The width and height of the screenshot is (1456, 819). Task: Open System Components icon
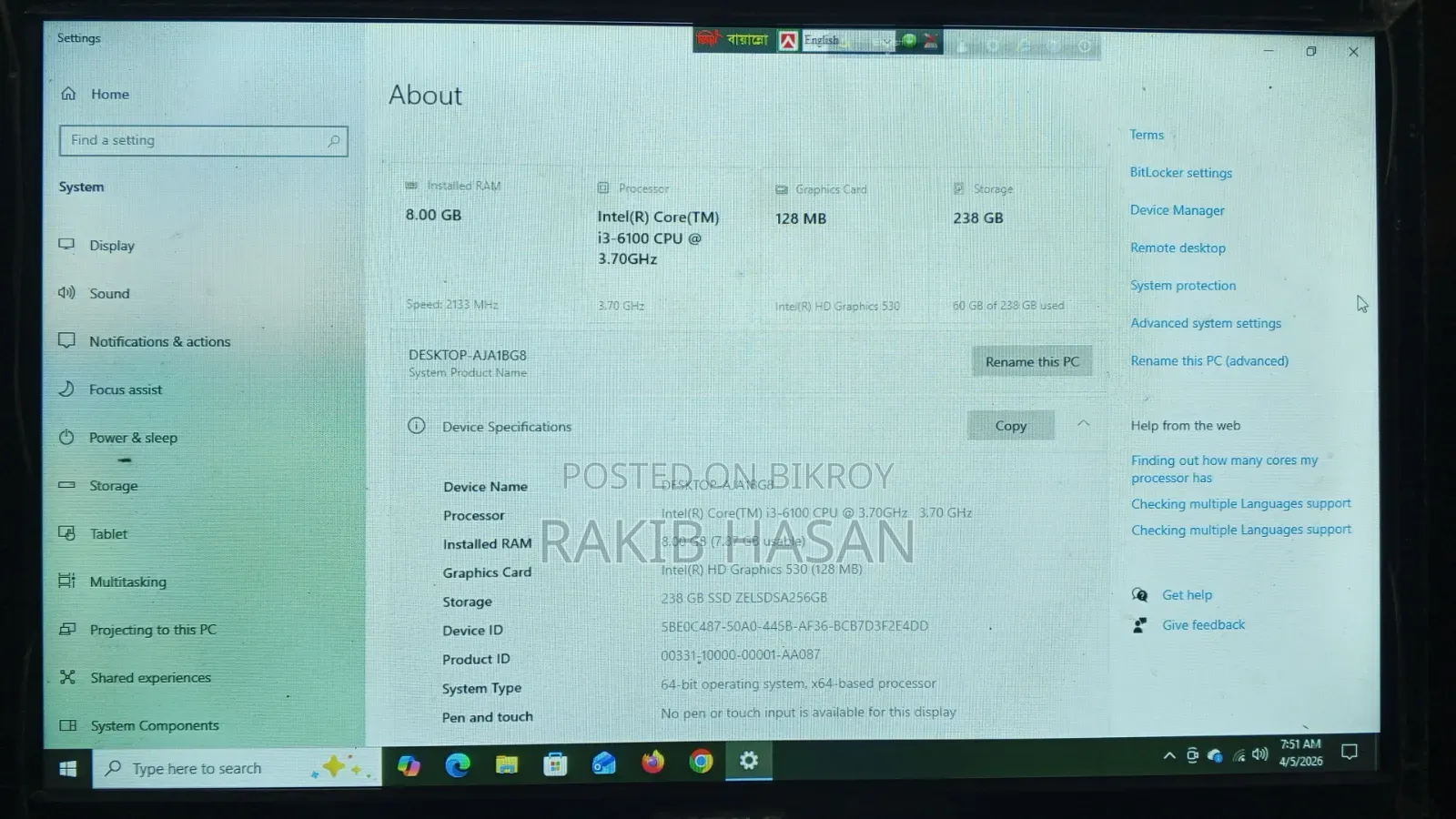click(x=67, y=725)
